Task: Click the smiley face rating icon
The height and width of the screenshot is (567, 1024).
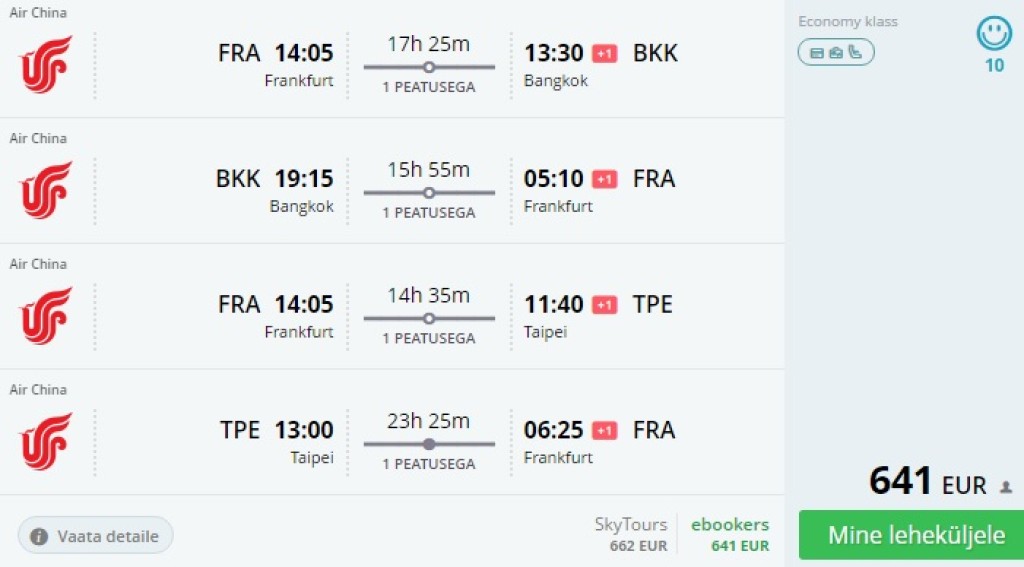Action: [994, 34]
